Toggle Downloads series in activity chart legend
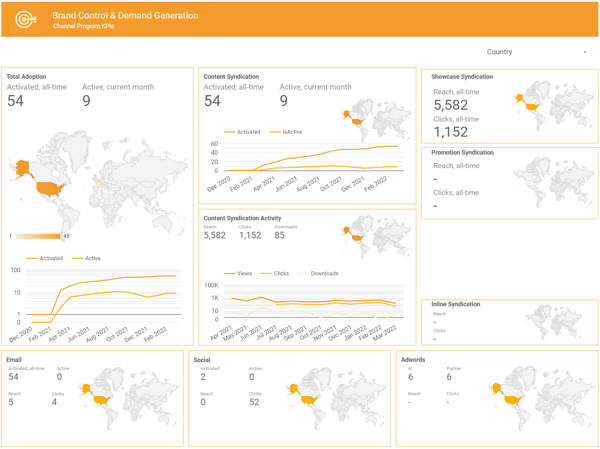Screen dimensions: 600x449 click(318, 273)
